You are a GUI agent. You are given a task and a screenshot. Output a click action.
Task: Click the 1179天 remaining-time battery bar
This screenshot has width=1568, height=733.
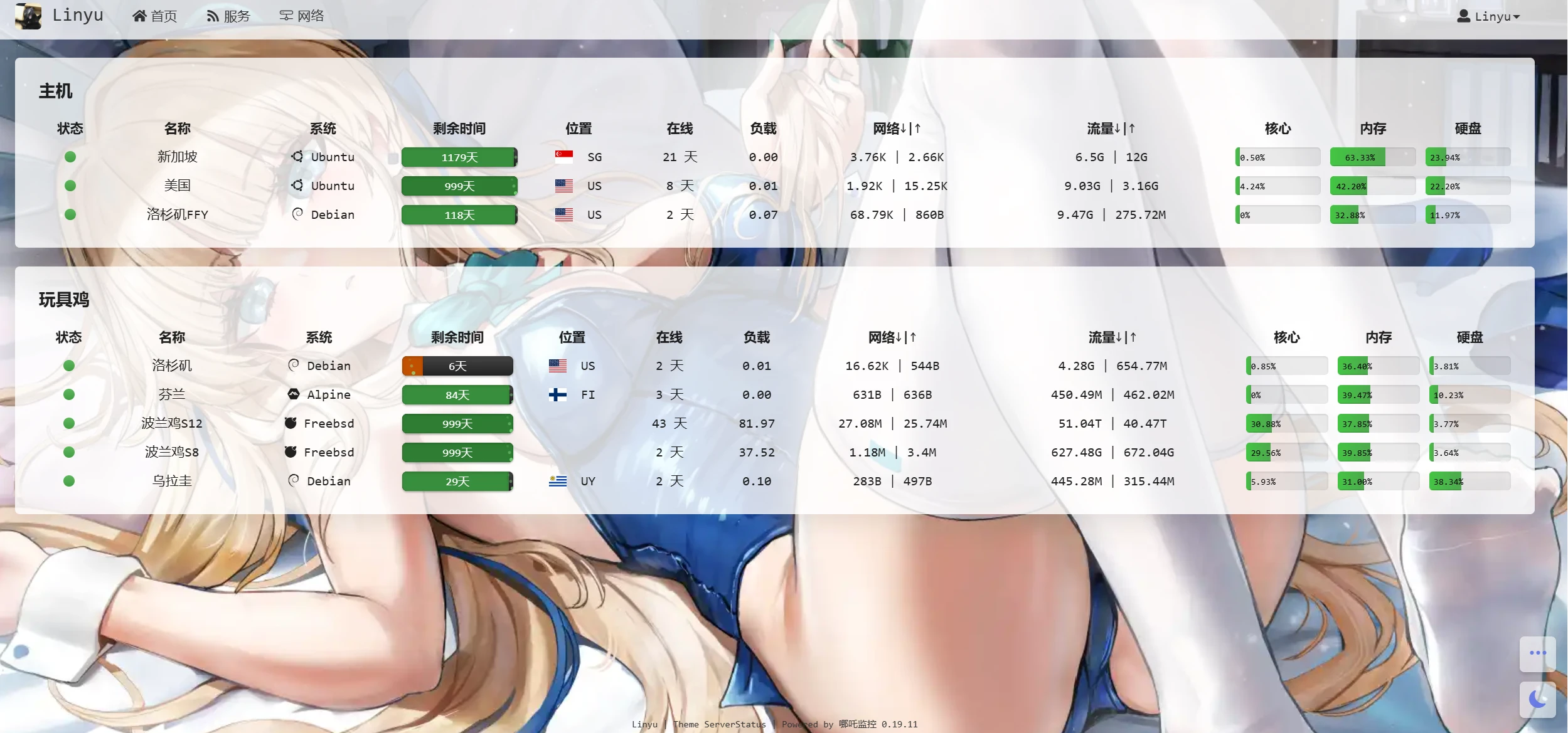click(x=459, y=157)
